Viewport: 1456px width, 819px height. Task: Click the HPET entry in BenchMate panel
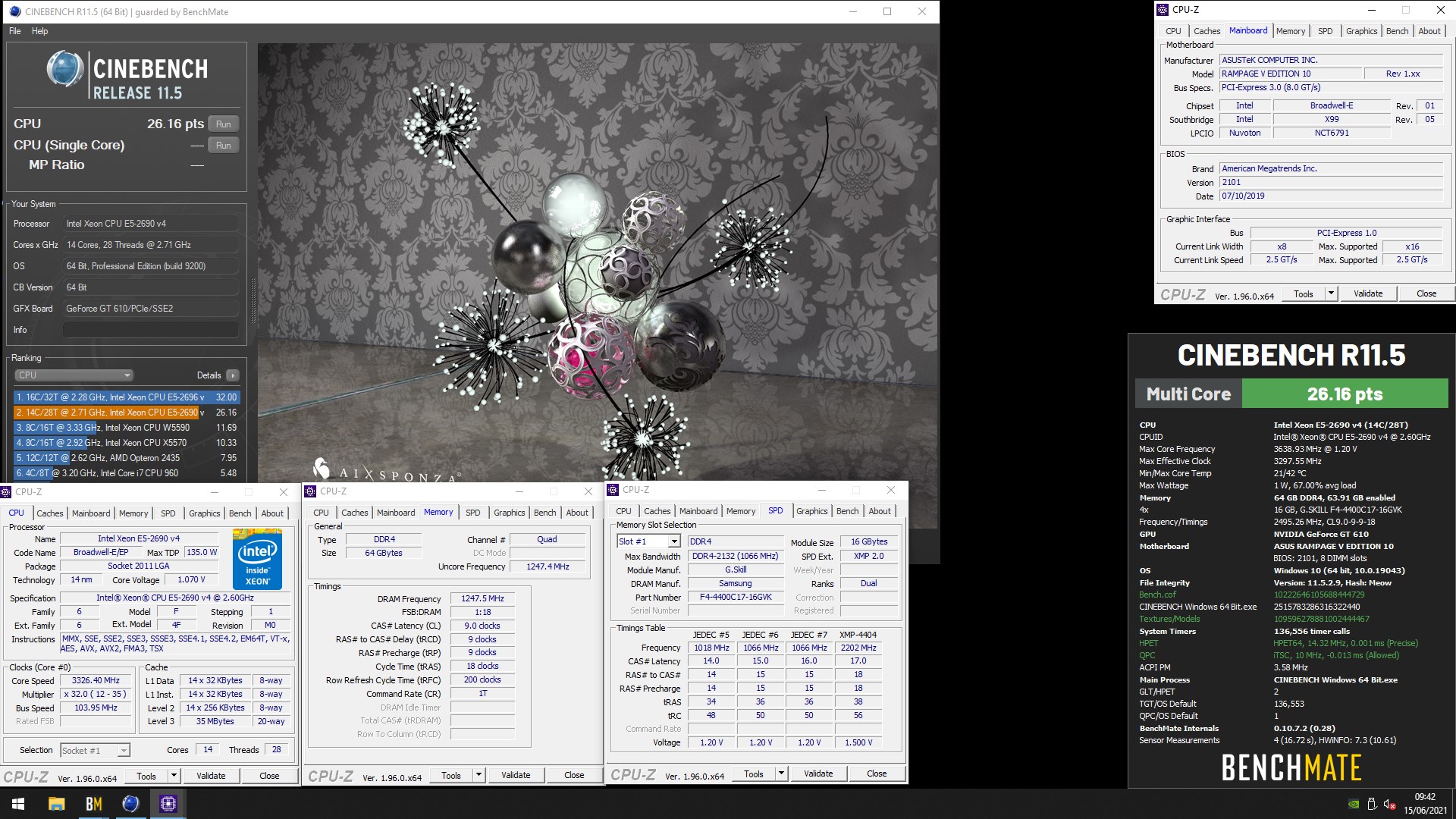[x=1148, y=643]
